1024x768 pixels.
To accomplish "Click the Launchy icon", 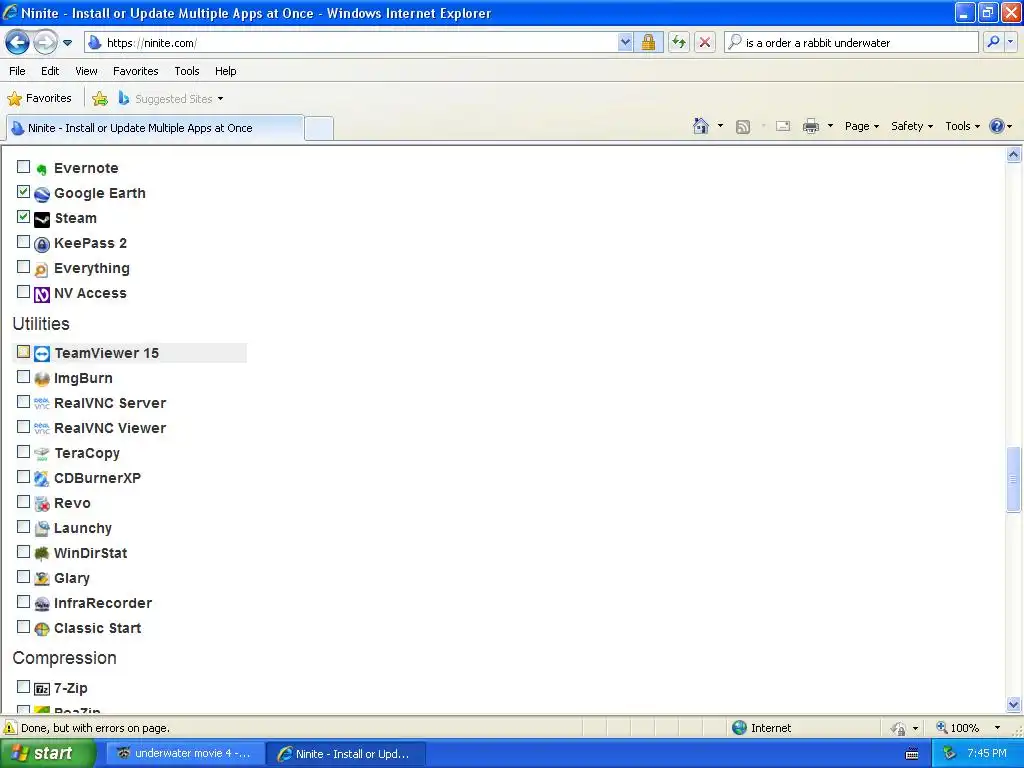I will coord(42,528).
